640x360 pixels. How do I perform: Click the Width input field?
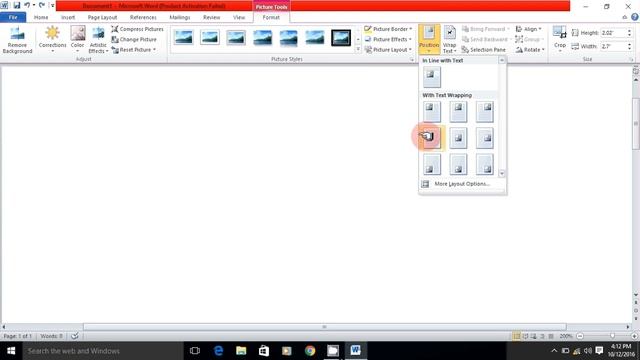coord(613,46)
